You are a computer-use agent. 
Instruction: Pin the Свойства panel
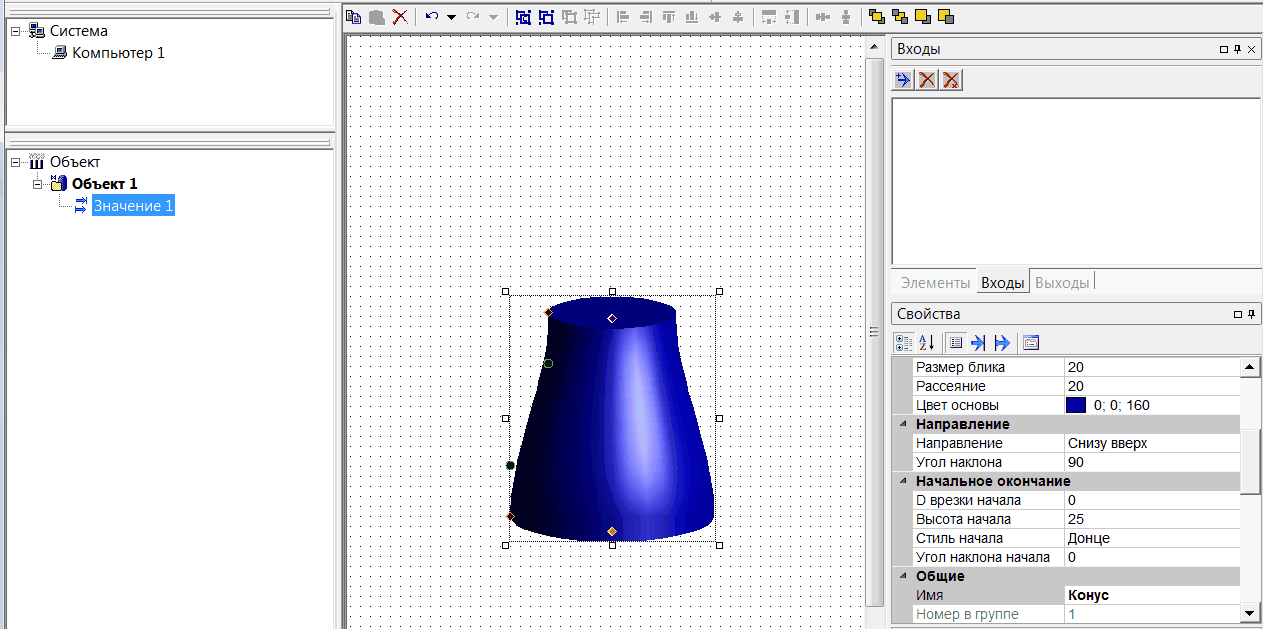coord(1252,314)
